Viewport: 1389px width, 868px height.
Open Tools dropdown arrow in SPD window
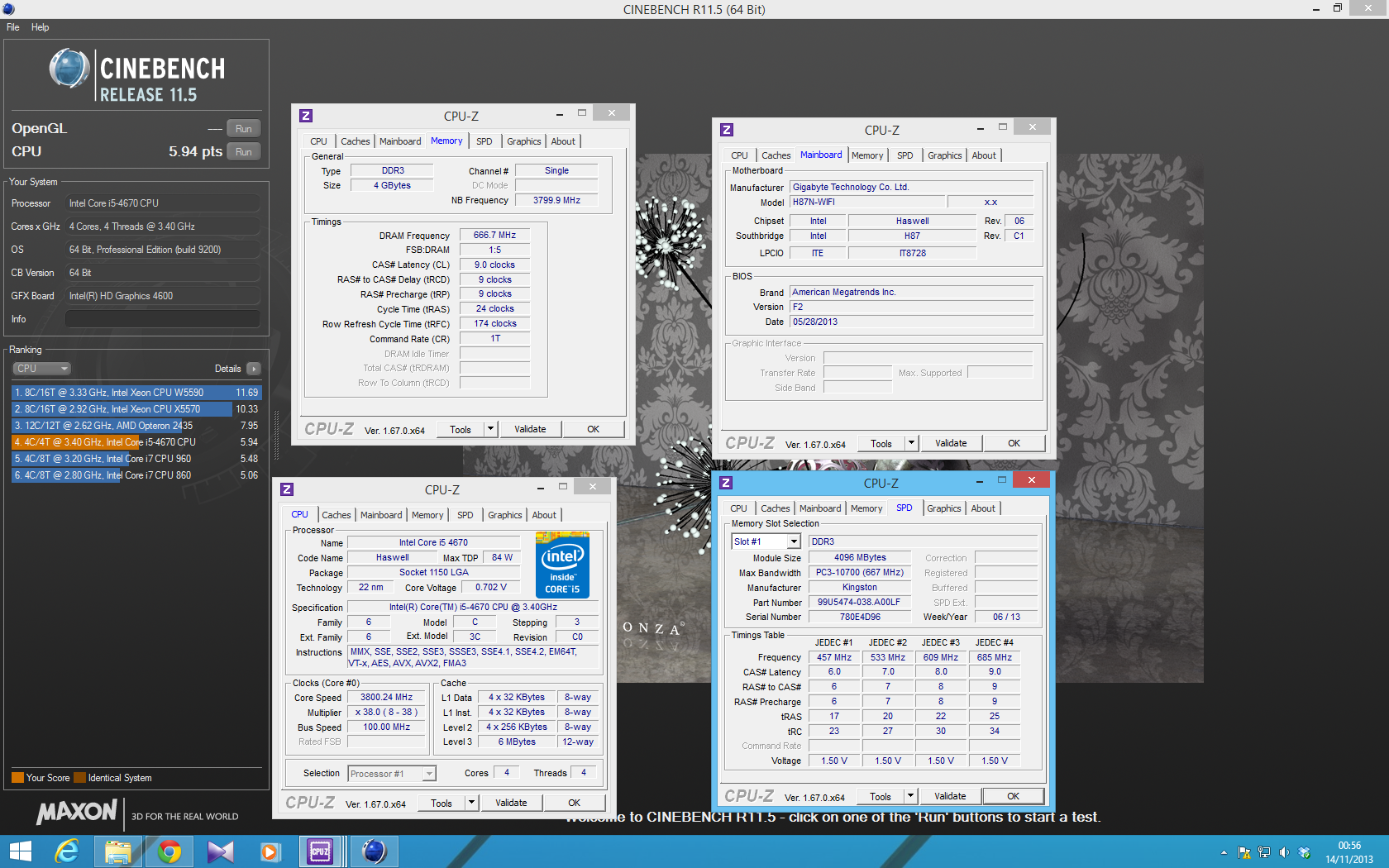tap(910, 796)
